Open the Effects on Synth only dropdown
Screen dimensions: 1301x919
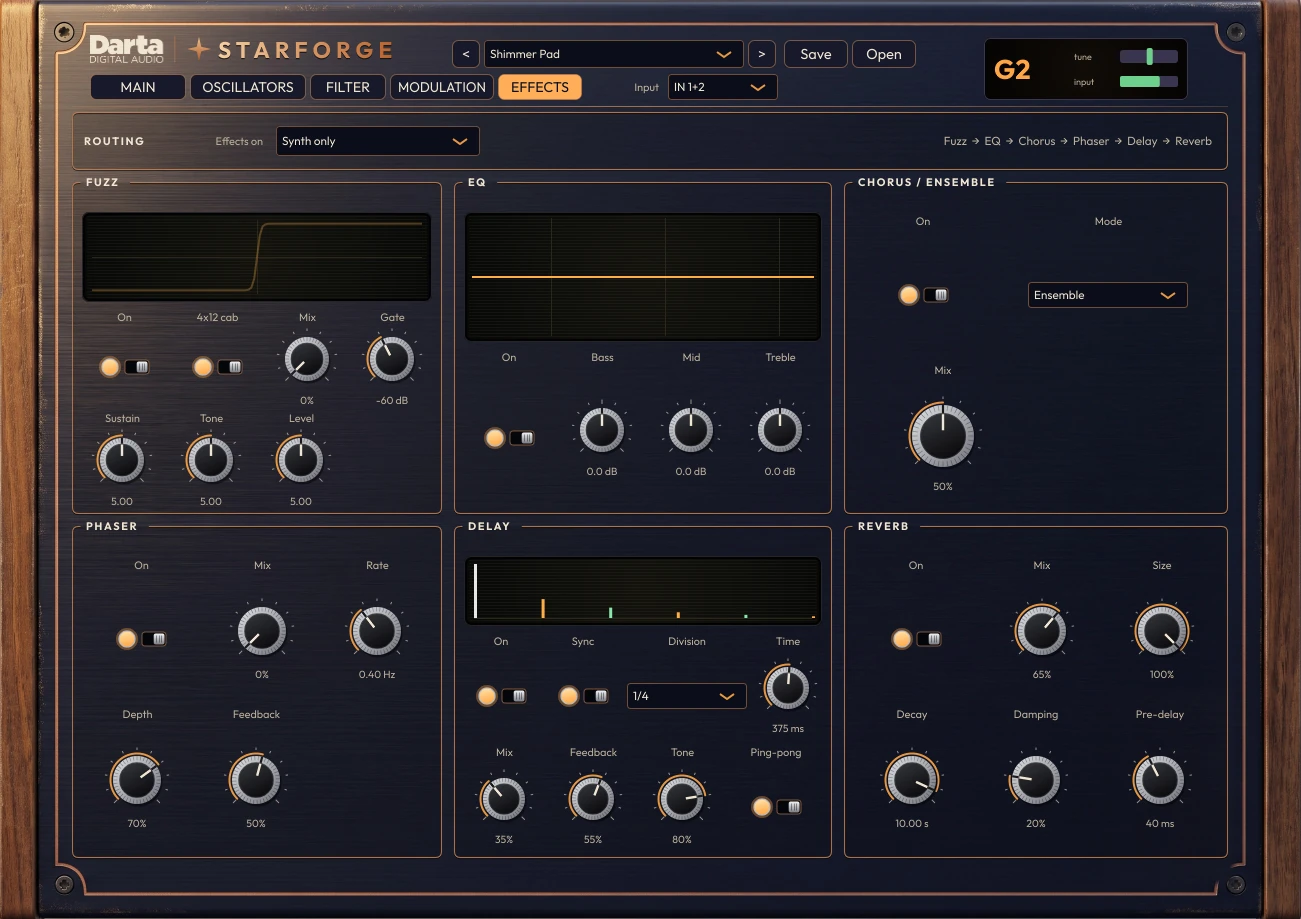click(378, 141)
